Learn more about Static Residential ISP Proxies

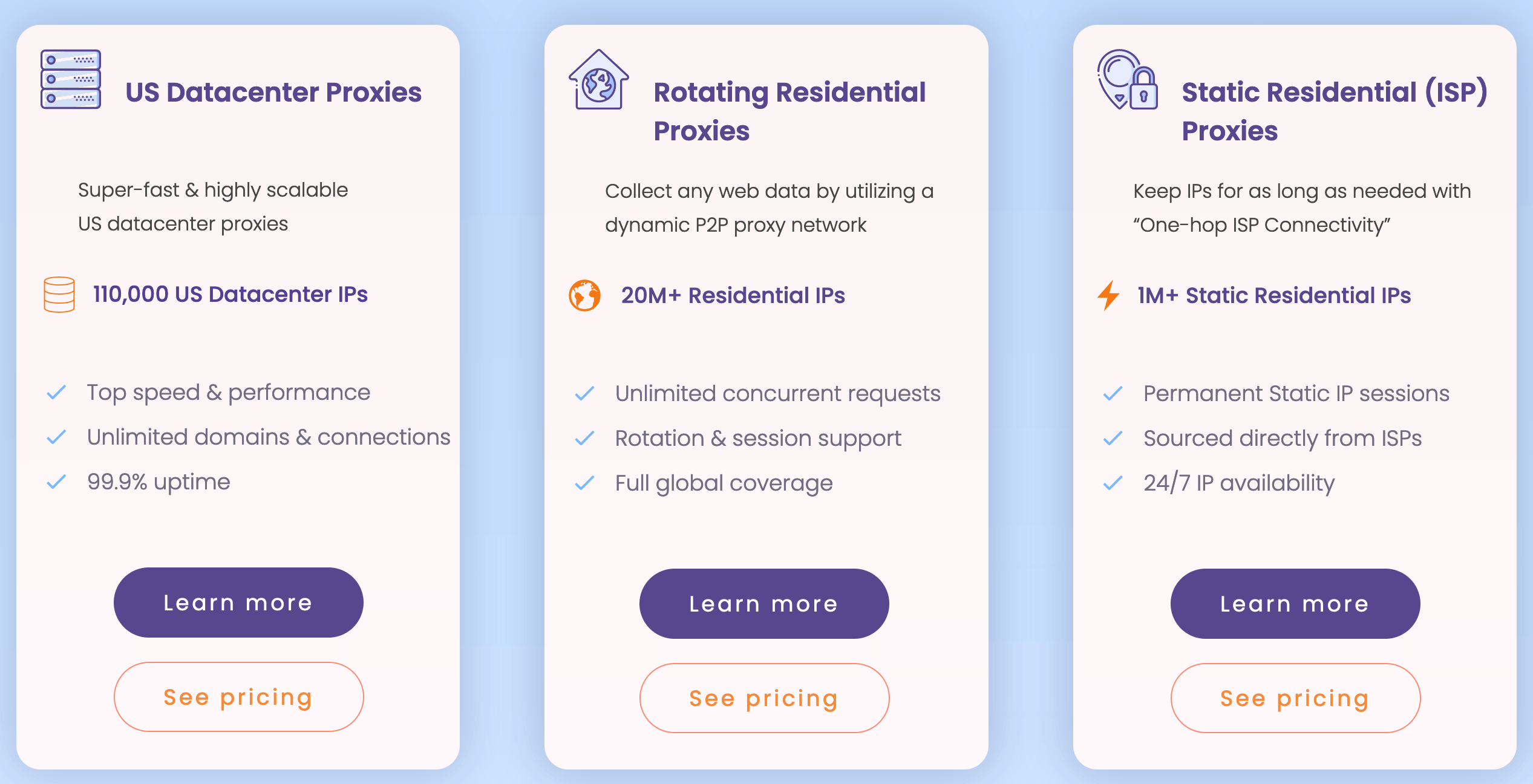click(x=1295, y=604)
